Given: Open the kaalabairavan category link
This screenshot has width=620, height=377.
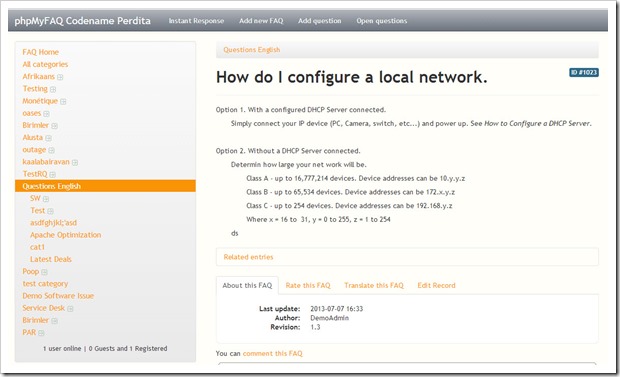Looking at the screenshot, I should pos(46,162).
